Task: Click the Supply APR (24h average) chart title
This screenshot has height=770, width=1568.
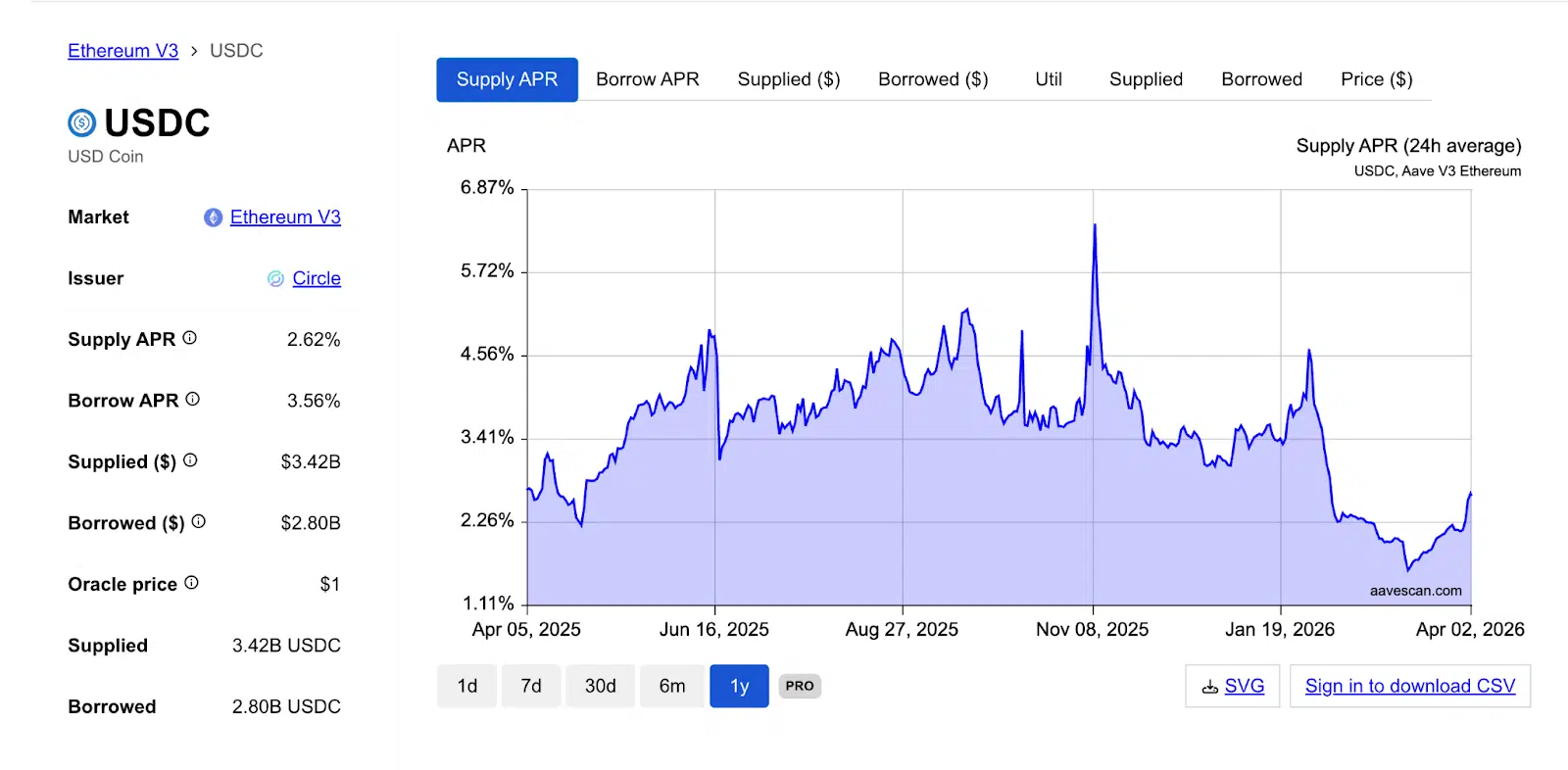Action: (1408, 146)
